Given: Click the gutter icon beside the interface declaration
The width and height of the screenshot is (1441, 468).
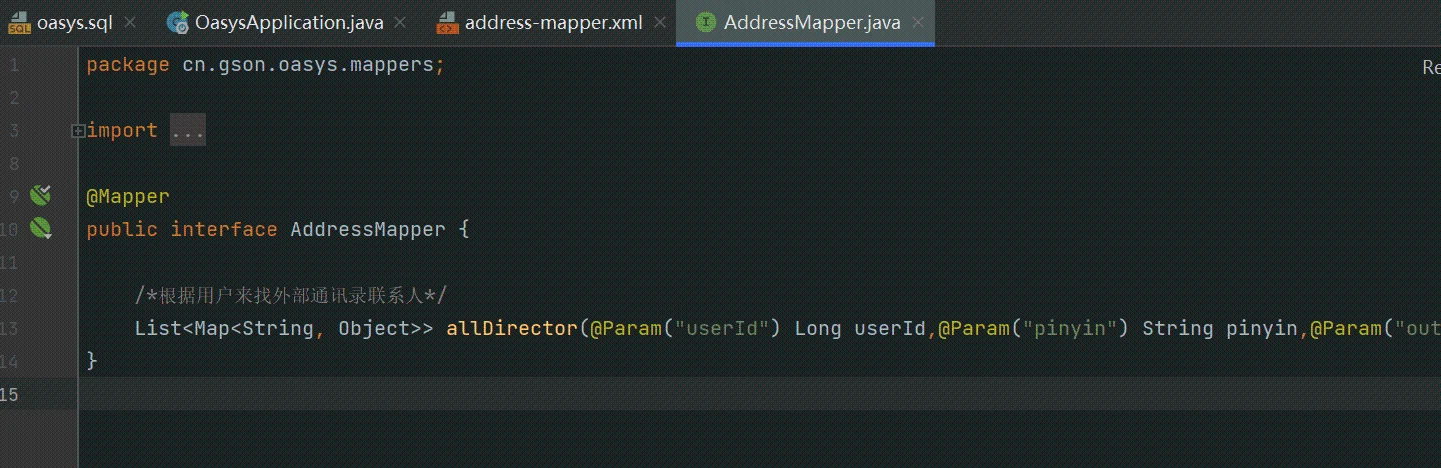Looking at the screenshot, I should tap(40, 229).
